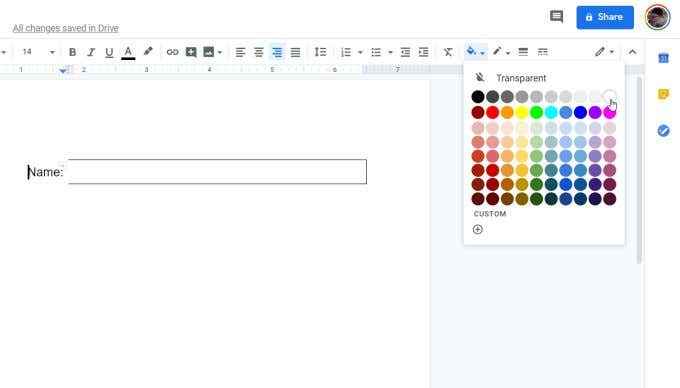Click the add comment icon

(191, 52)
